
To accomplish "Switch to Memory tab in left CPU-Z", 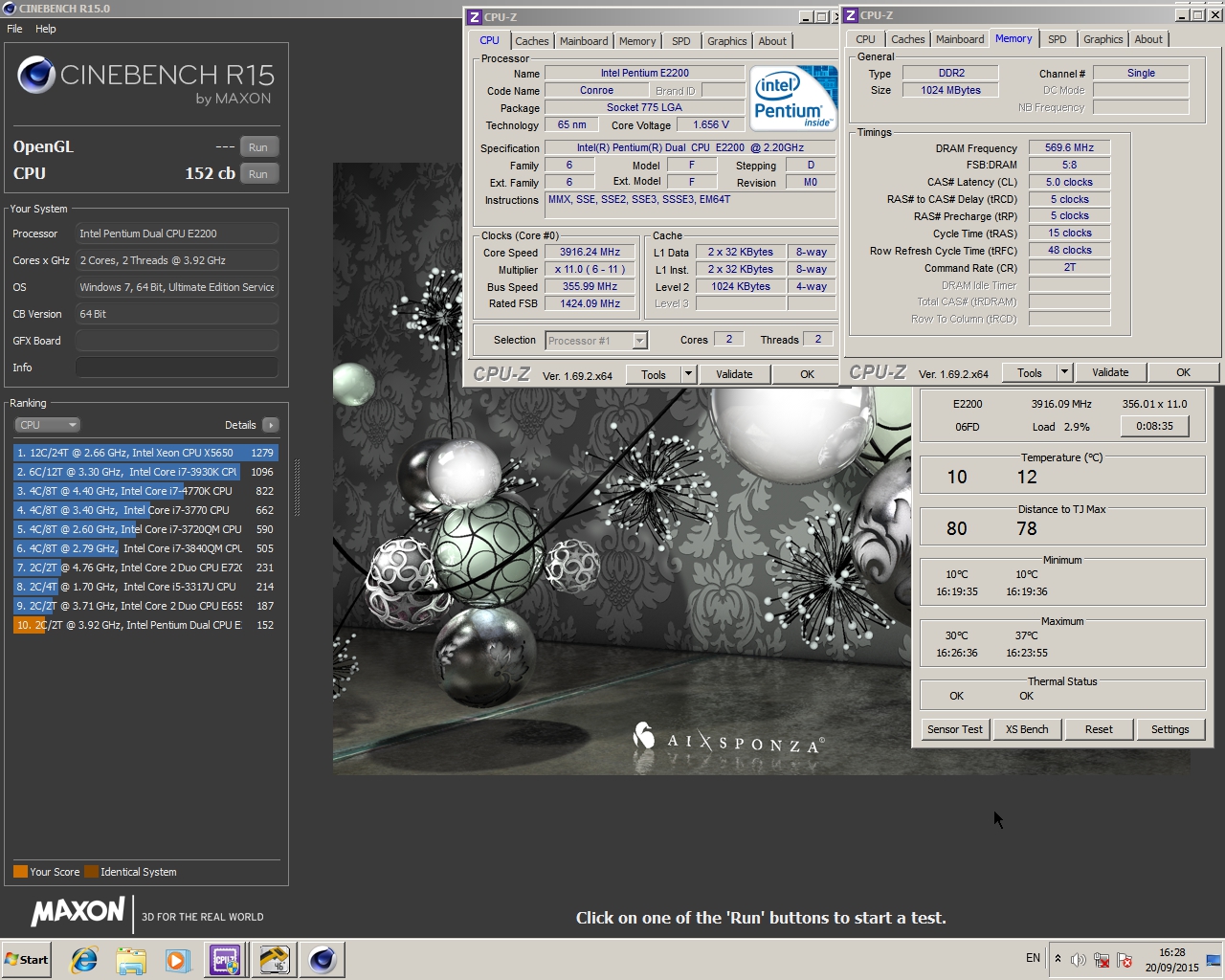I will 637,41.
